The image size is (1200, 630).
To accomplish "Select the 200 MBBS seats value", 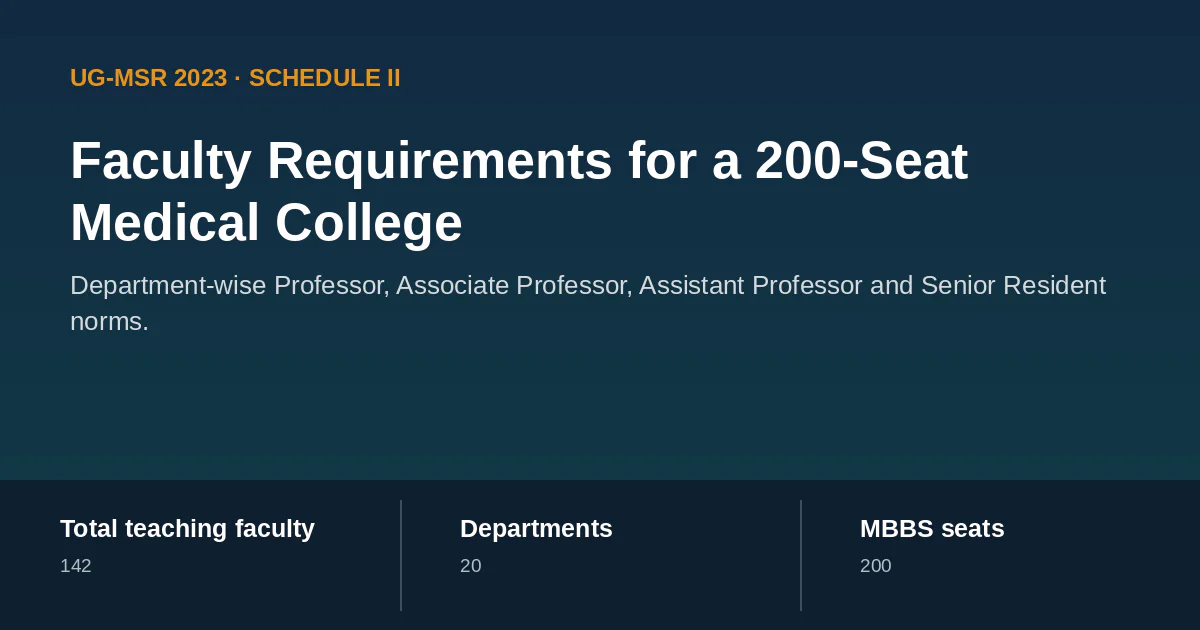I will [876, 566].
